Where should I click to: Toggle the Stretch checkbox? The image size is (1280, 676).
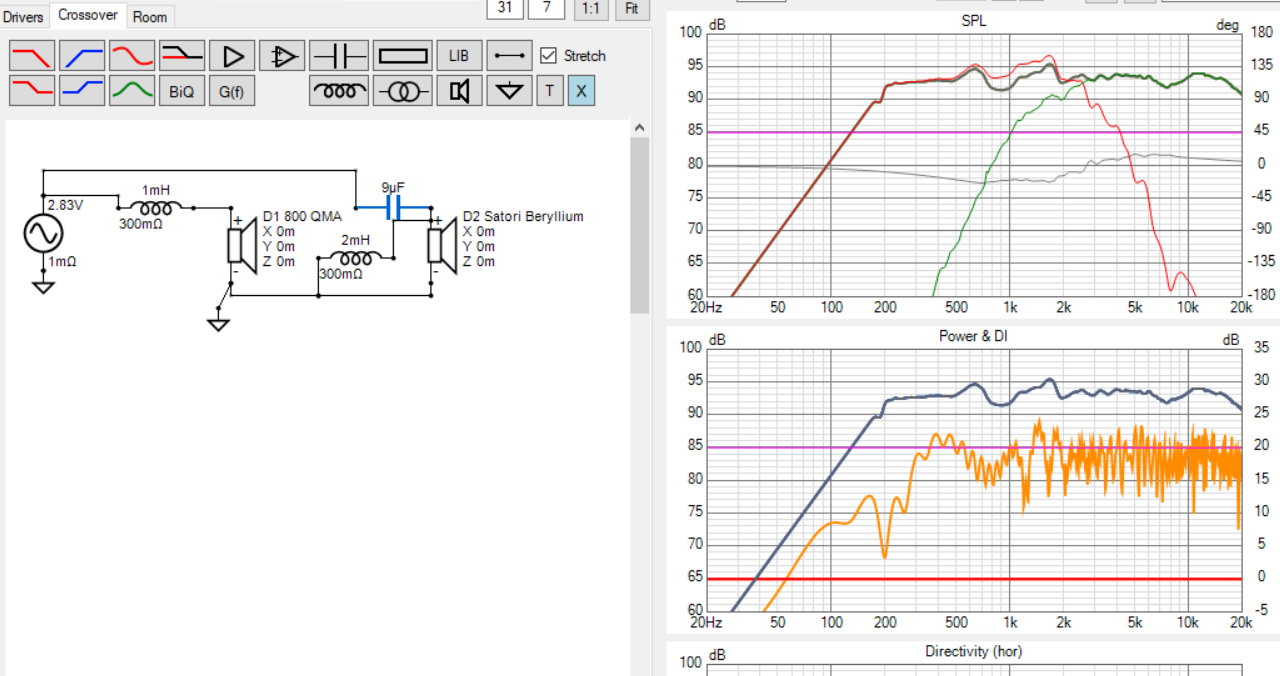(548, 55)
